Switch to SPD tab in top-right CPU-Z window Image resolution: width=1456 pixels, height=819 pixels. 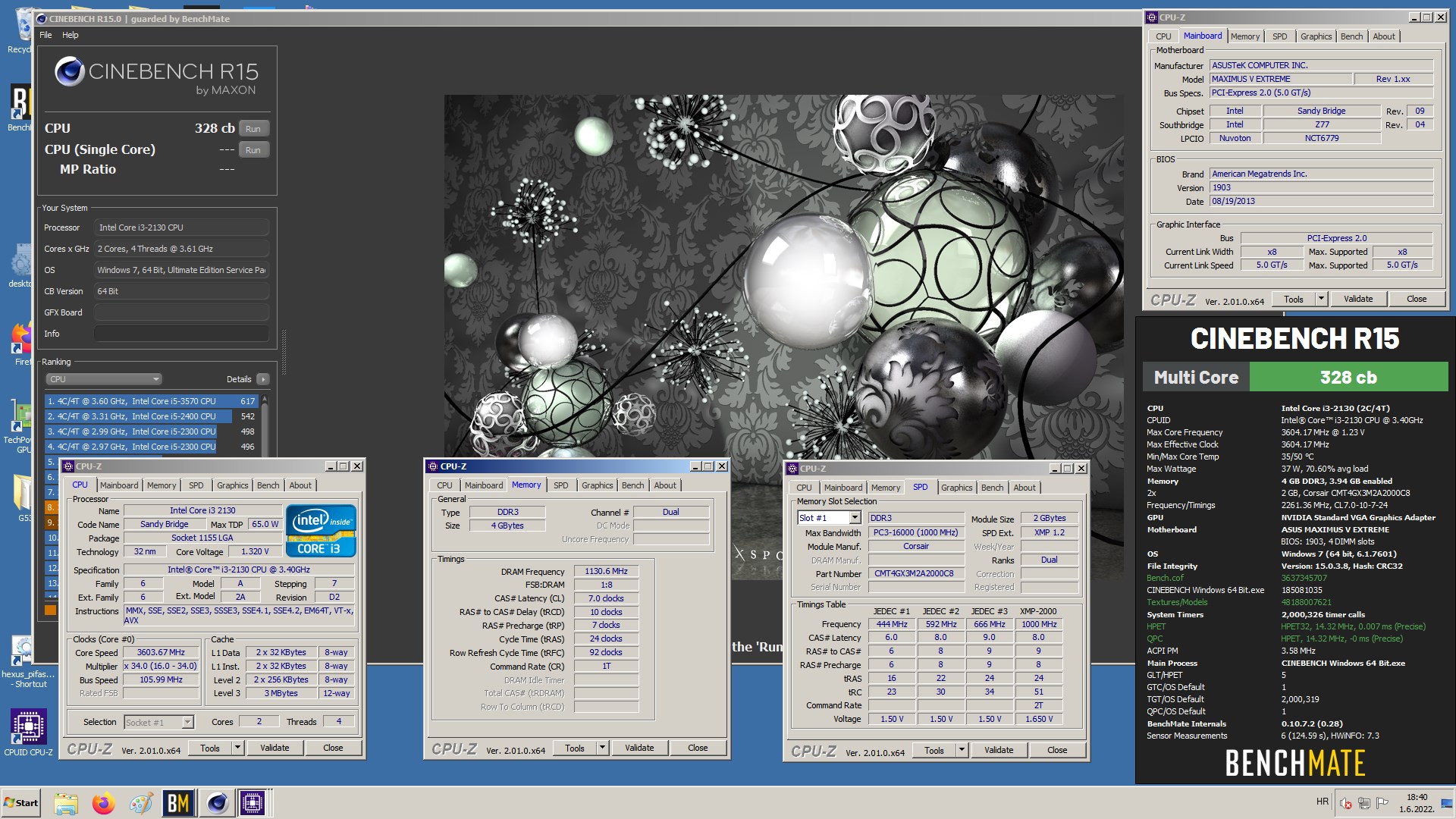(x=1279, y=36)
